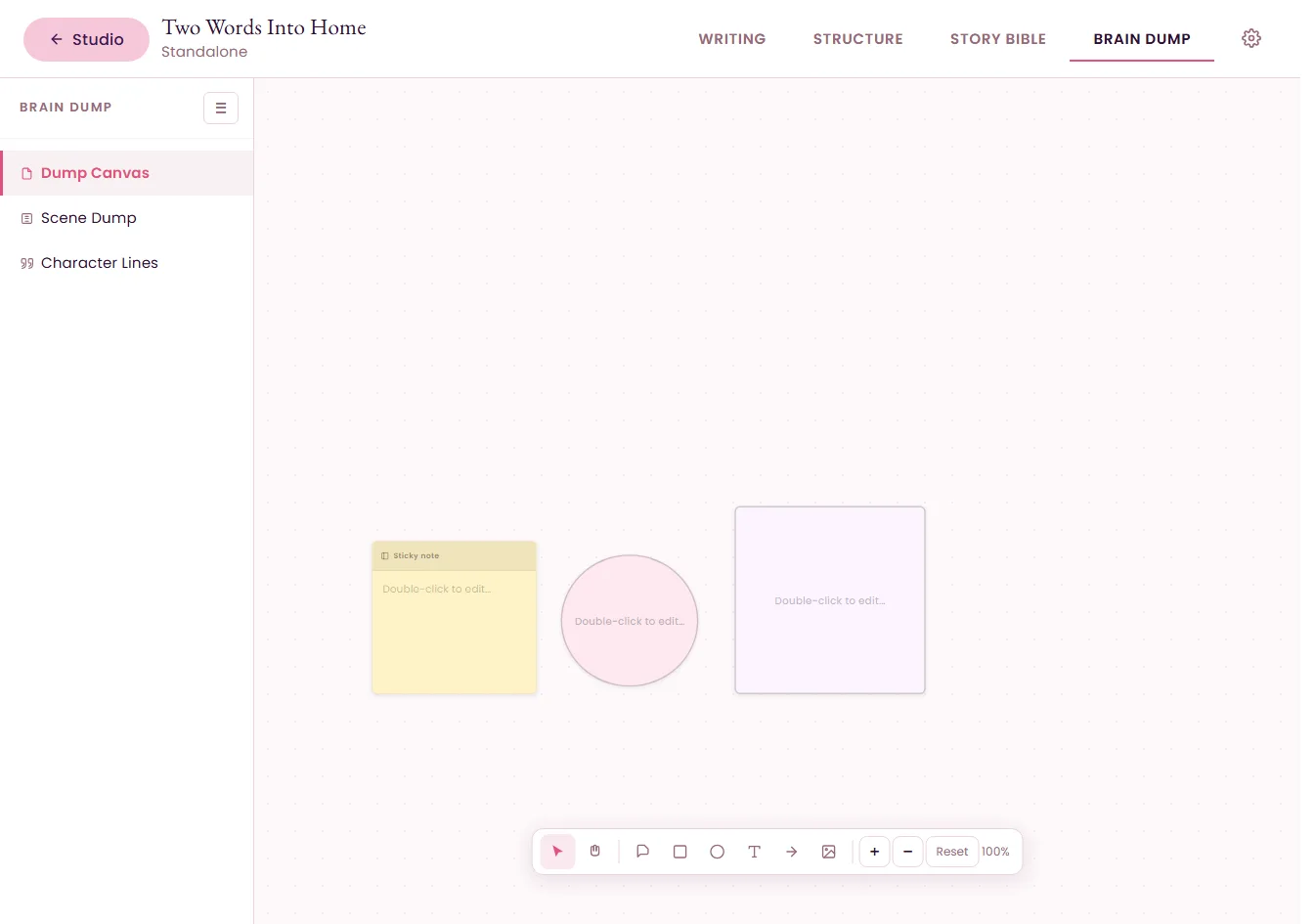Toggle the Brain Dump sidebar menu
The width and height of the screenshot is (1315, 924).
click(221, 108)
